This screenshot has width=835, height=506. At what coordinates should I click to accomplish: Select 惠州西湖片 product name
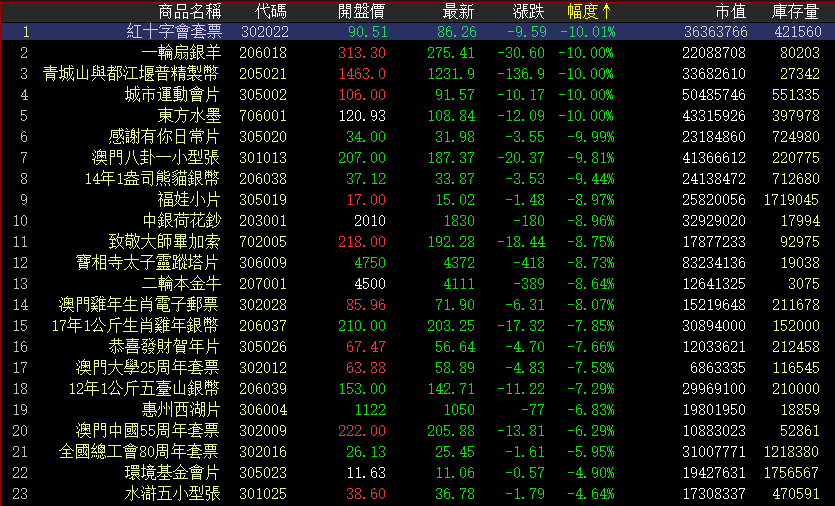point(181,410)
